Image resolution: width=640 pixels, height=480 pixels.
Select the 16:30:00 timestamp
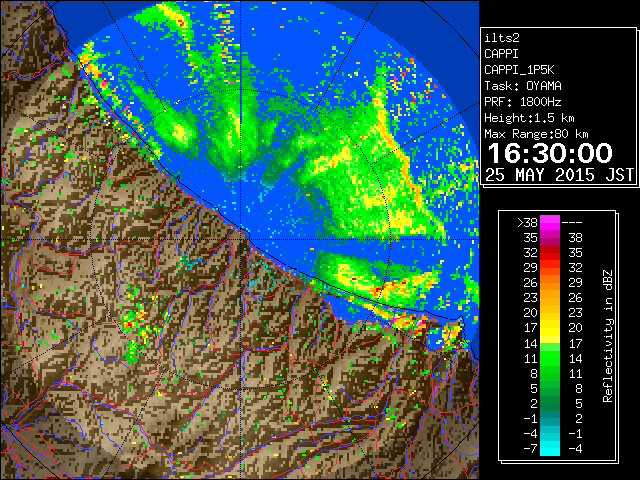(x=550, y=153)
